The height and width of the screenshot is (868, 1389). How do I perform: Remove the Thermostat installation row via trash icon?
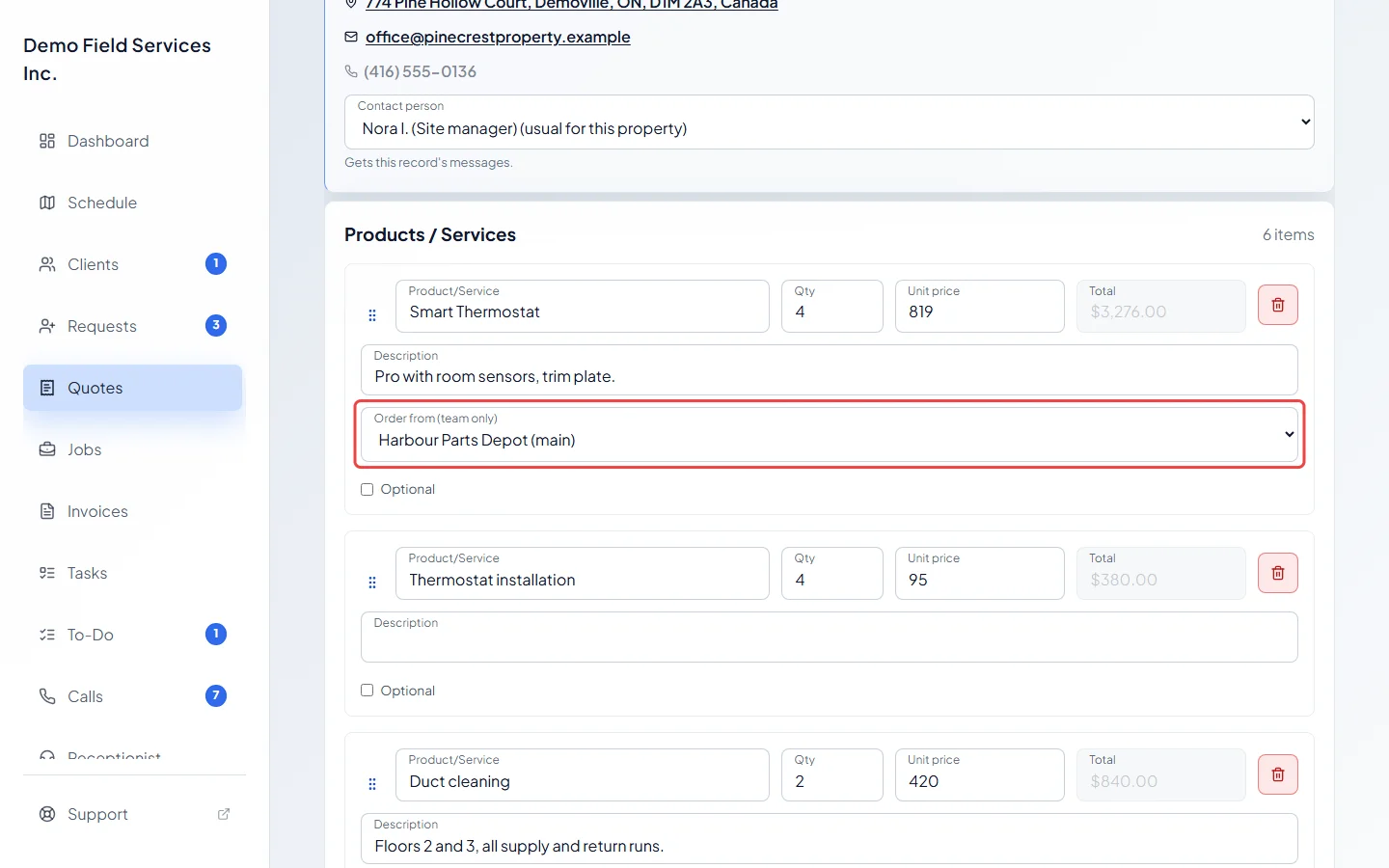tap(1277, 573)
